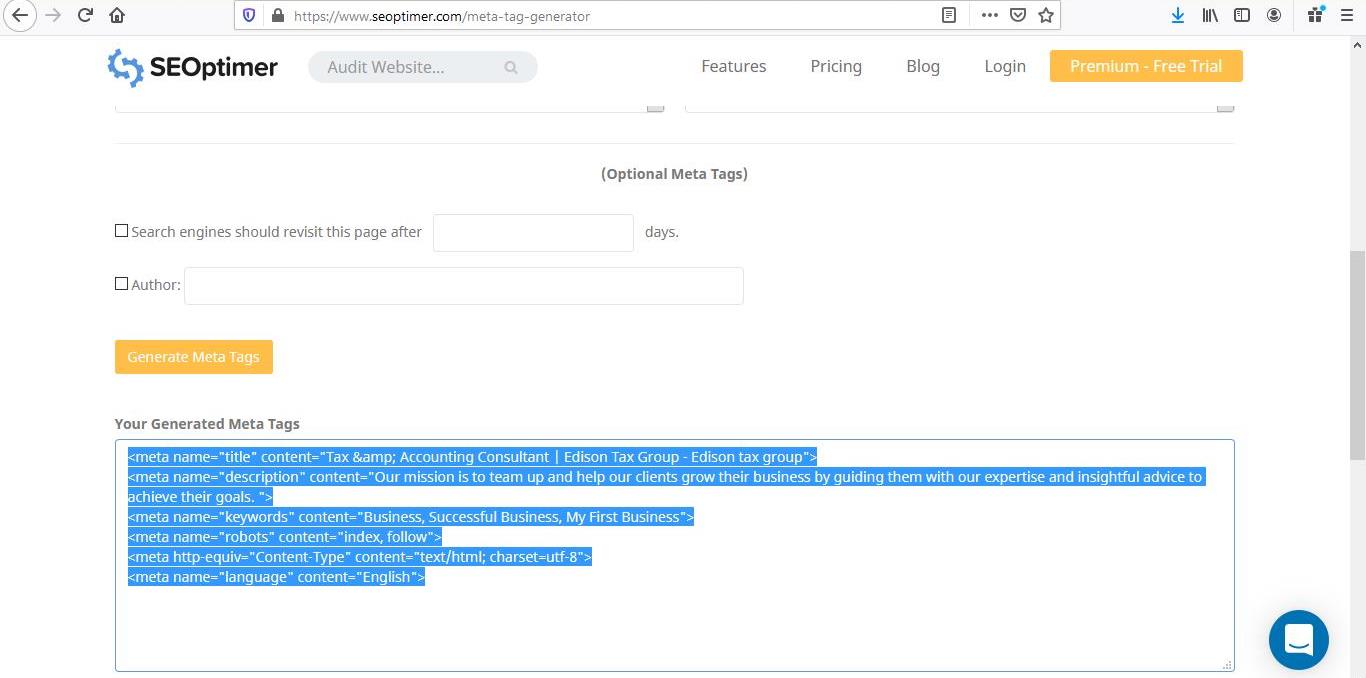Open the extension icon with blue dot
The width and height of the screenshot is (1366, 678).
tap(1315, 15)
